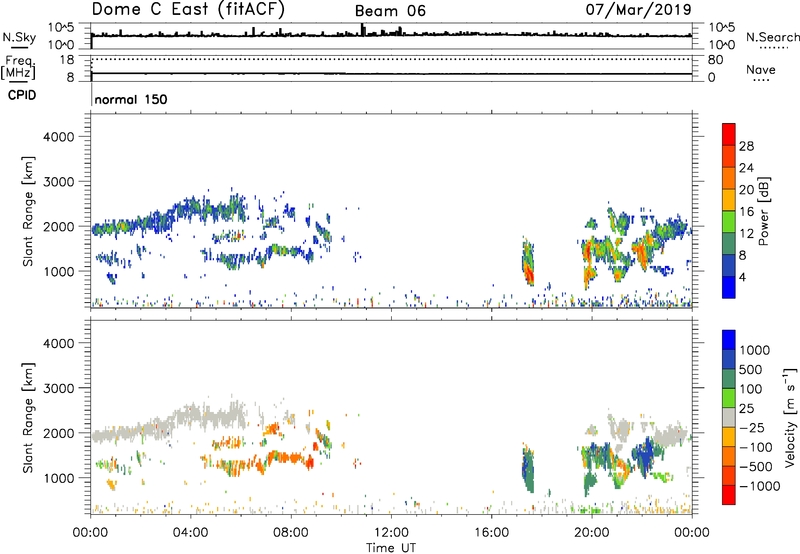This screenshot has height=554, width=800.
Task: Click the 'normal 150' CPID text
Action: pos(131,99)
